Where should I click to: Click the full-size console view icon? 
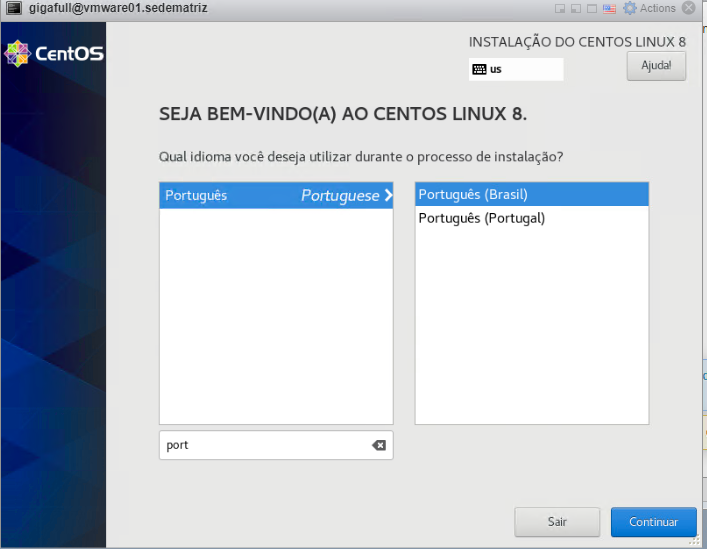[592, 9]
